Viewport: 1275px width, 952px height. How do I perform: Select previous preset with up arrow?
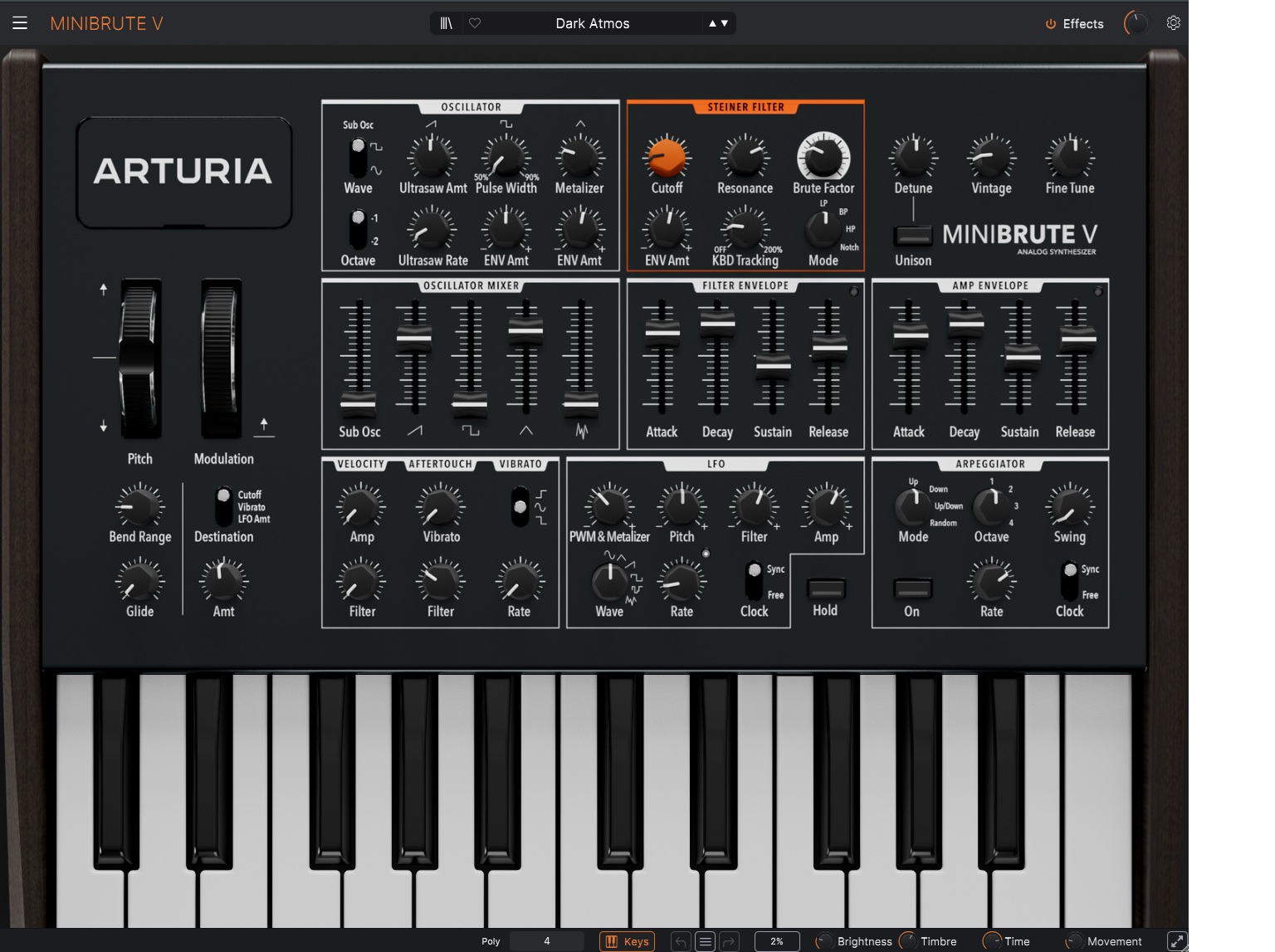coord(712,23)
